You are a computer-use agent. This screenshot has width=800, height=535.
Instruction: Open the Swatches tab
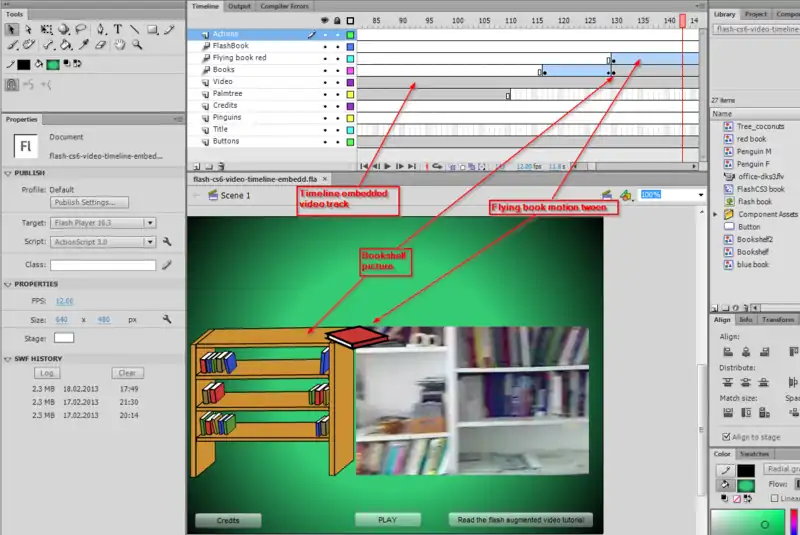755,454
